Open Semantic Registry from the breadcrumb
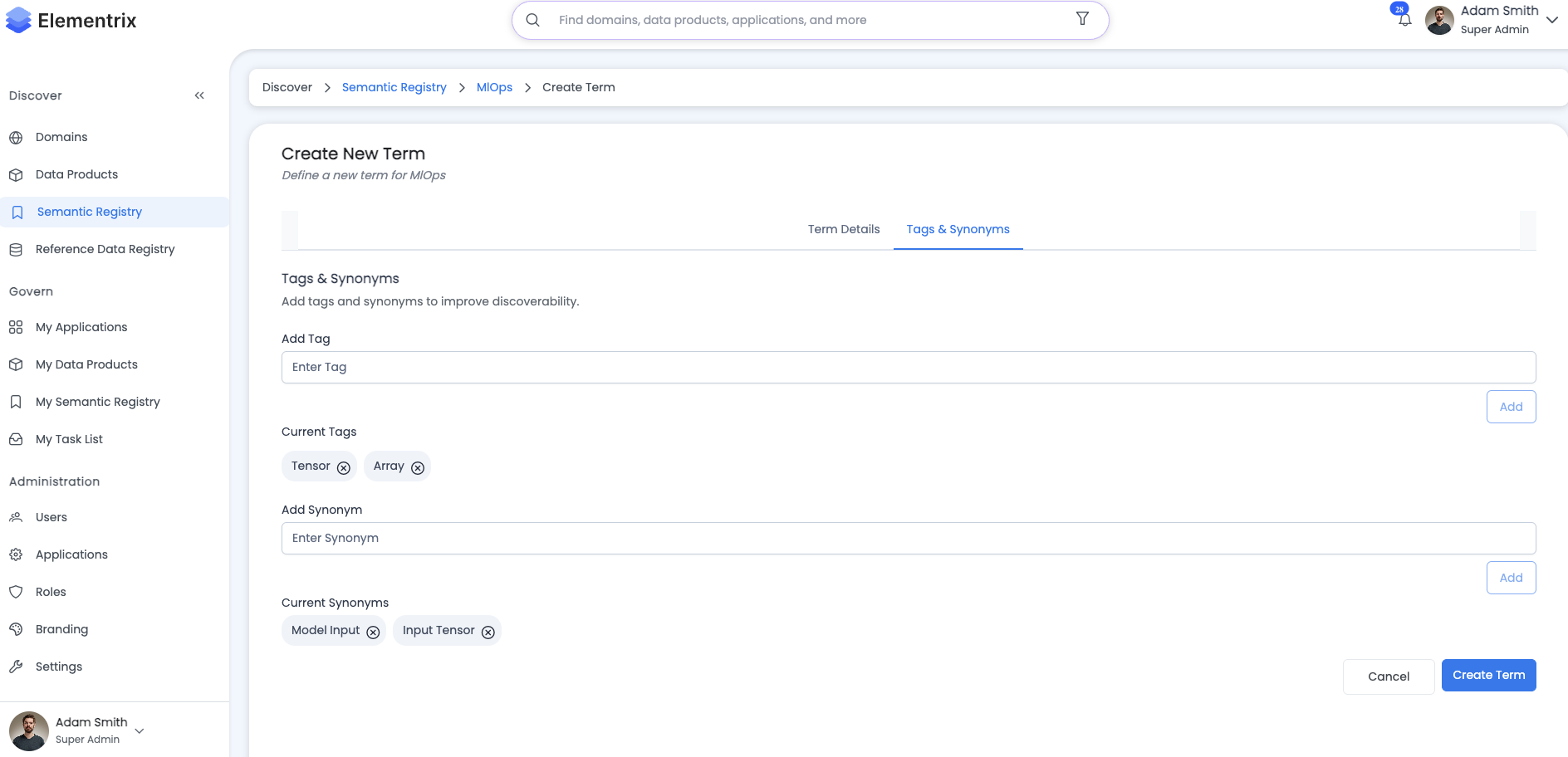Viewport: 1568px width, 757px height. (394, 87)
